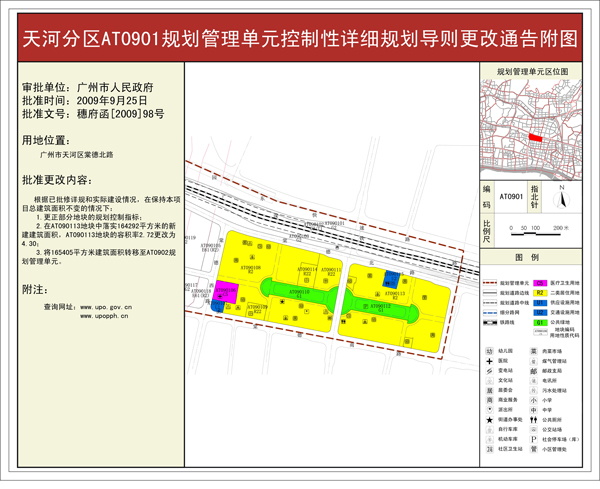Click the magenta parcel AT090106 on the map
The height and width of the screenshot is (489, 600).
pos(225,293)
